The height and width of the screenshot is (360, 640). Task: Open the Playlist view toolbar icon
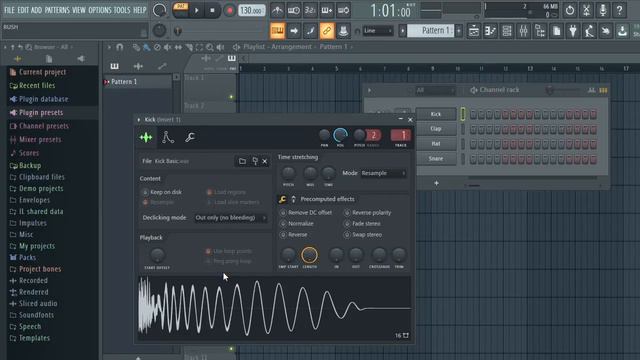click(473, 31)
